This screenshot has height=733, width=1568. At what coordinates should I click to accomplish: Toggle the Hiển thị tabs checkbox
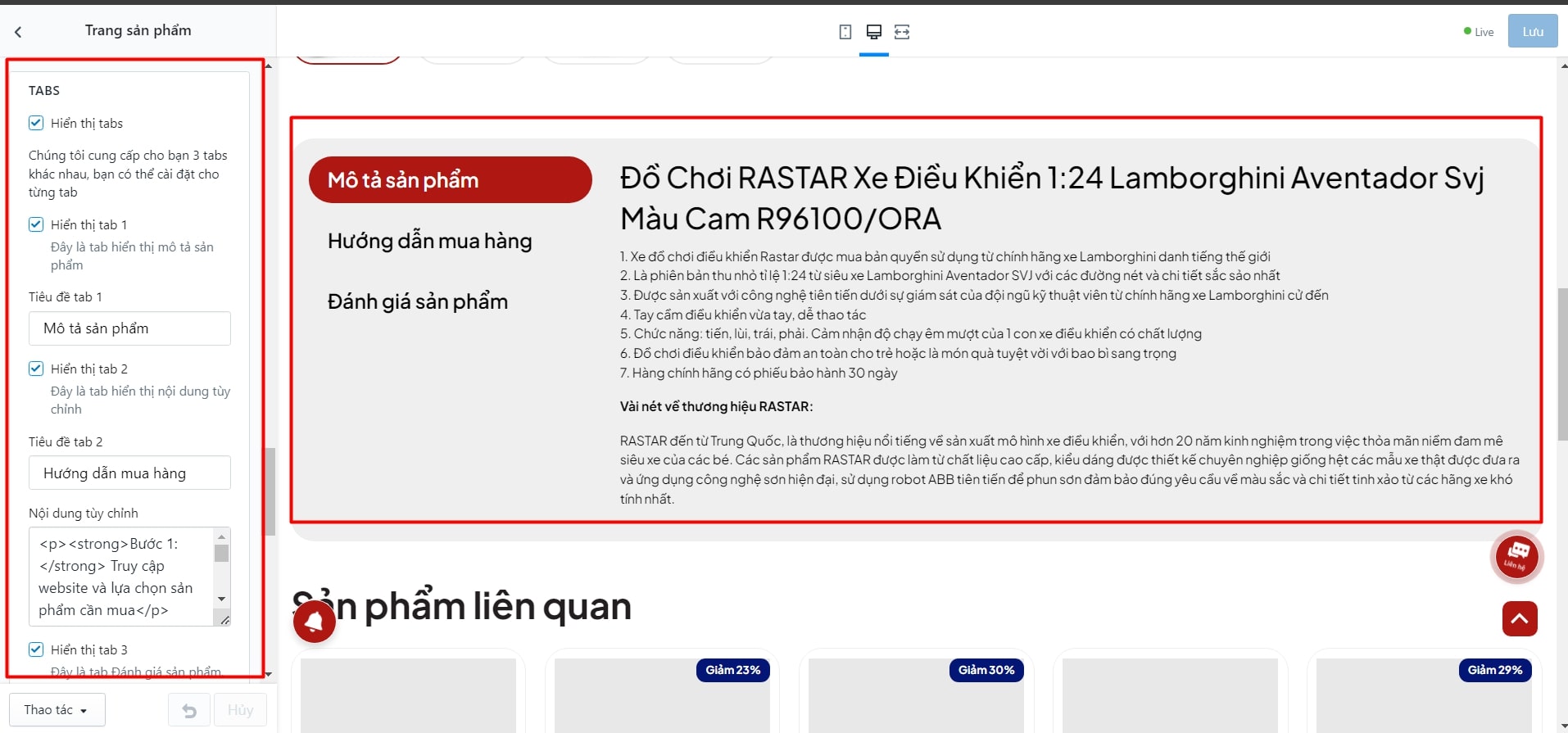point(36,123)
